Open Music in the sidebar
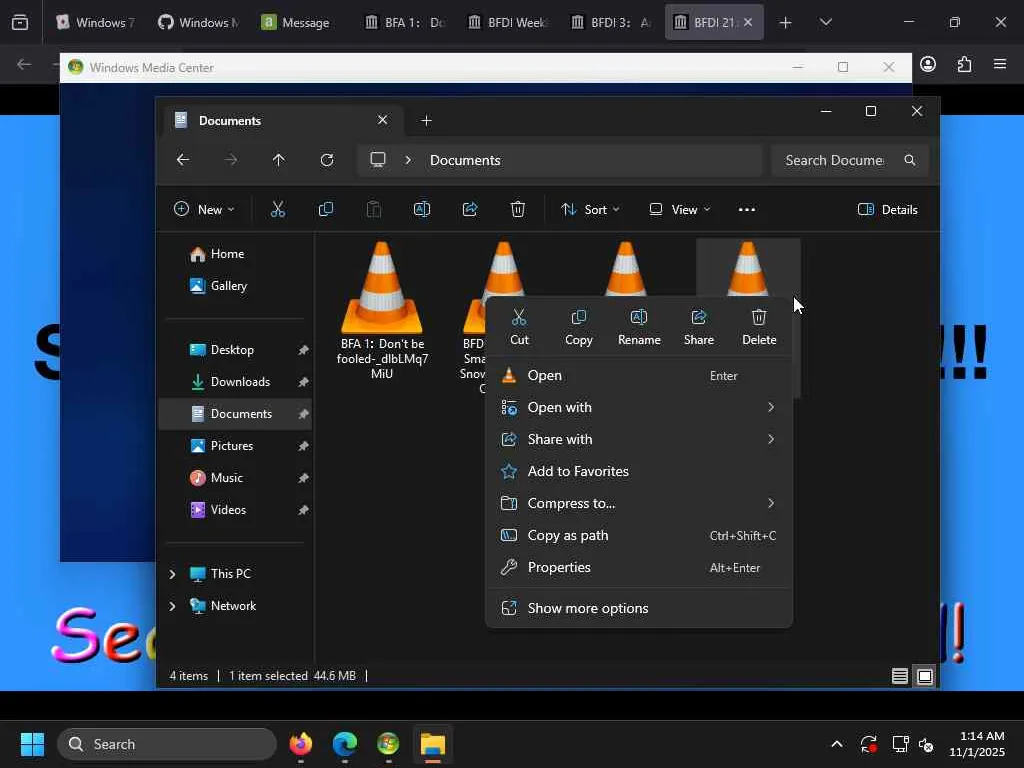Image resolution: width=1024 pixels, height=768 pixels. [x=235, y=478]
